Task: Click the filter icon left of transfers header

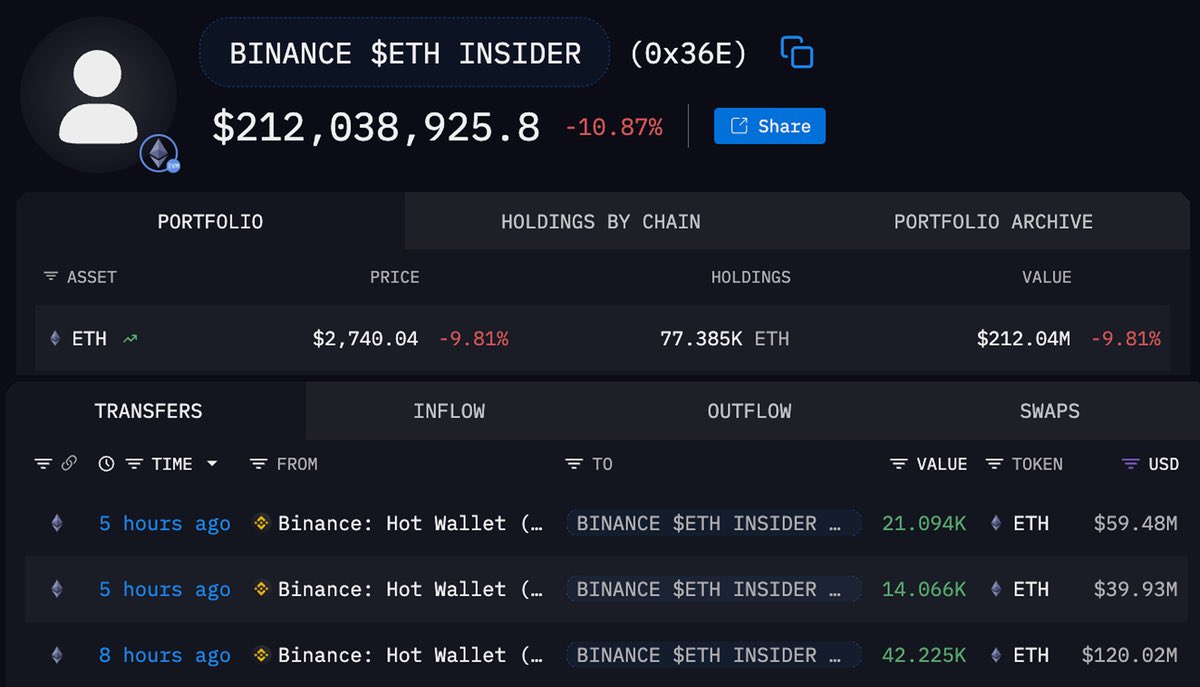Action: 43,464
